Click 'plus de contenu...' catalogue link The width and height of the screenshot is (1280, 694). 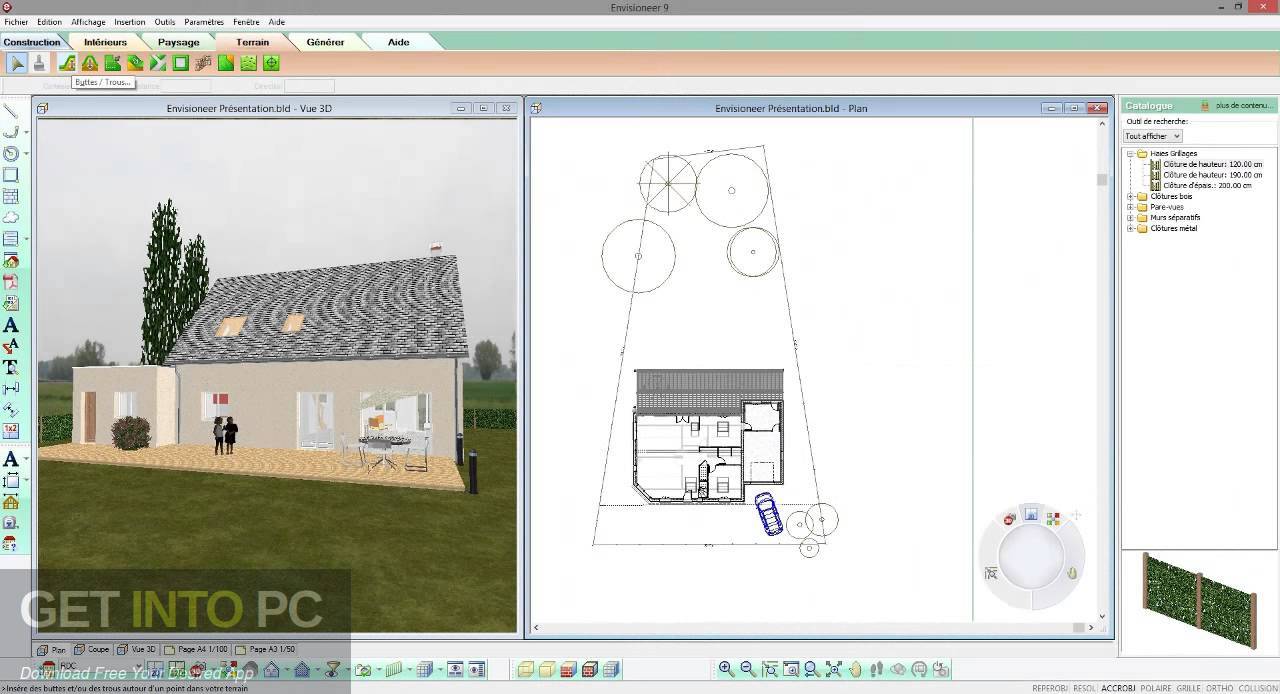click(1245, 105)
